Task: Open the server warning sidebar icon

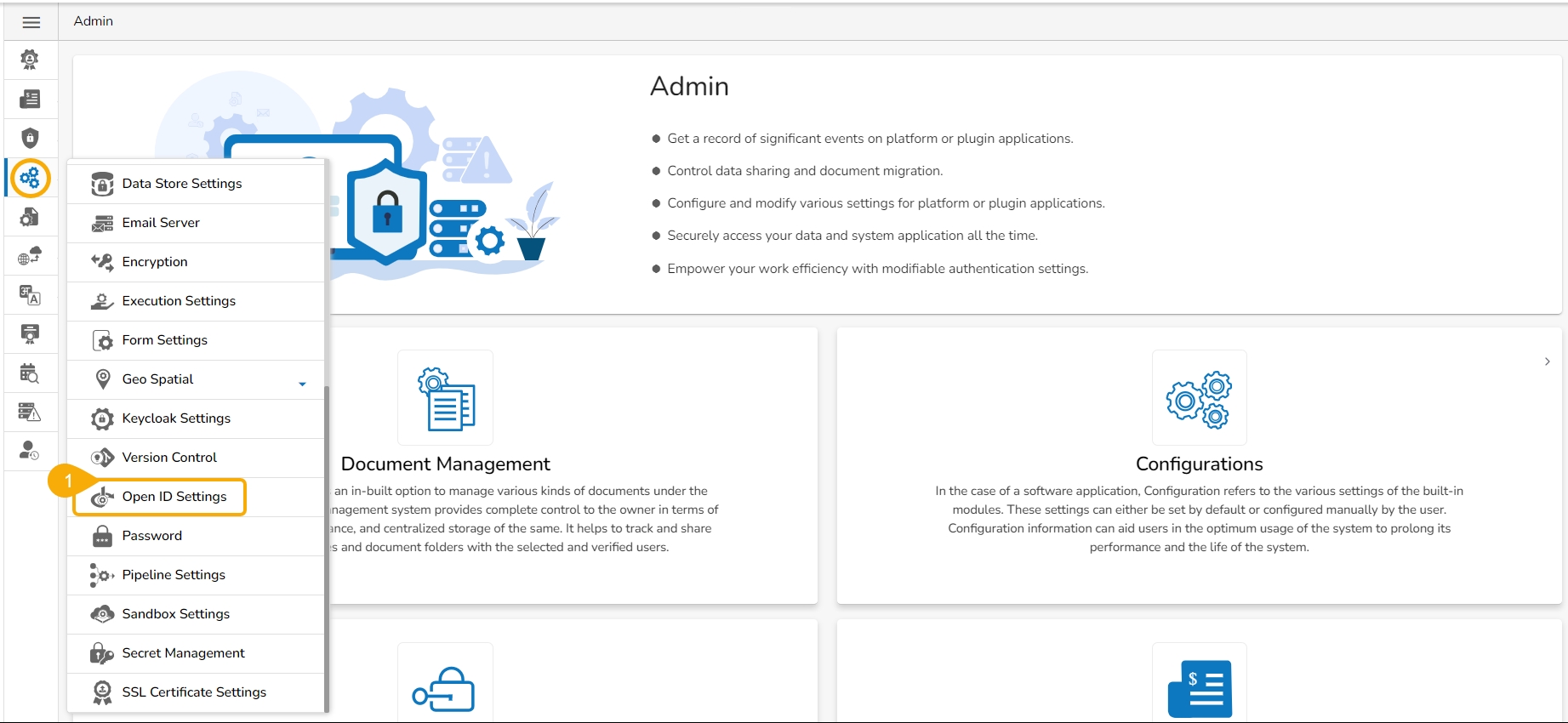Action: (x=30, y=413)
